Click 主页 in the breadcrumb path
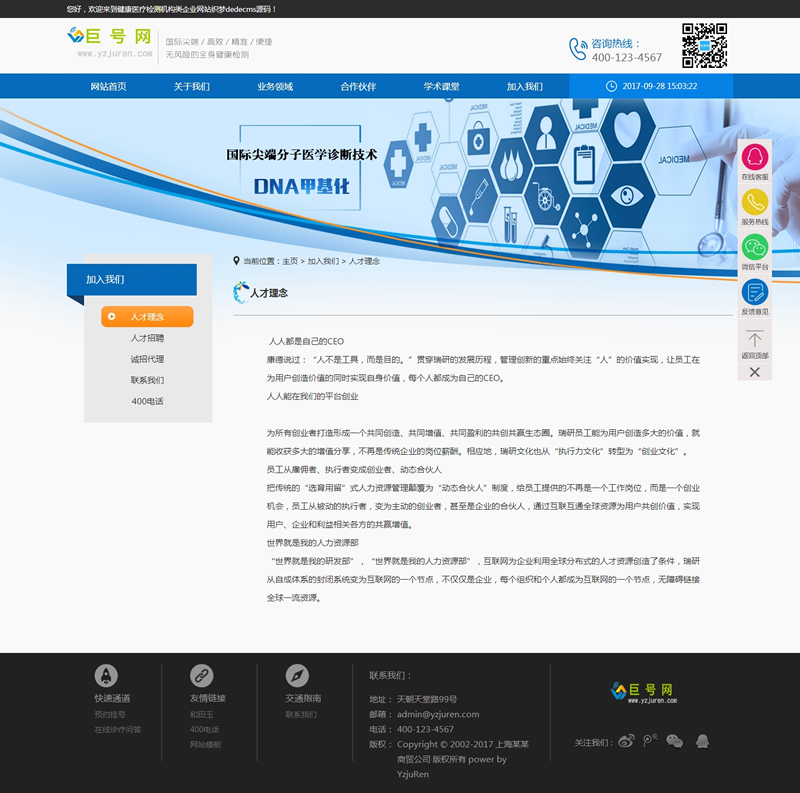 (x=290, y=261)
